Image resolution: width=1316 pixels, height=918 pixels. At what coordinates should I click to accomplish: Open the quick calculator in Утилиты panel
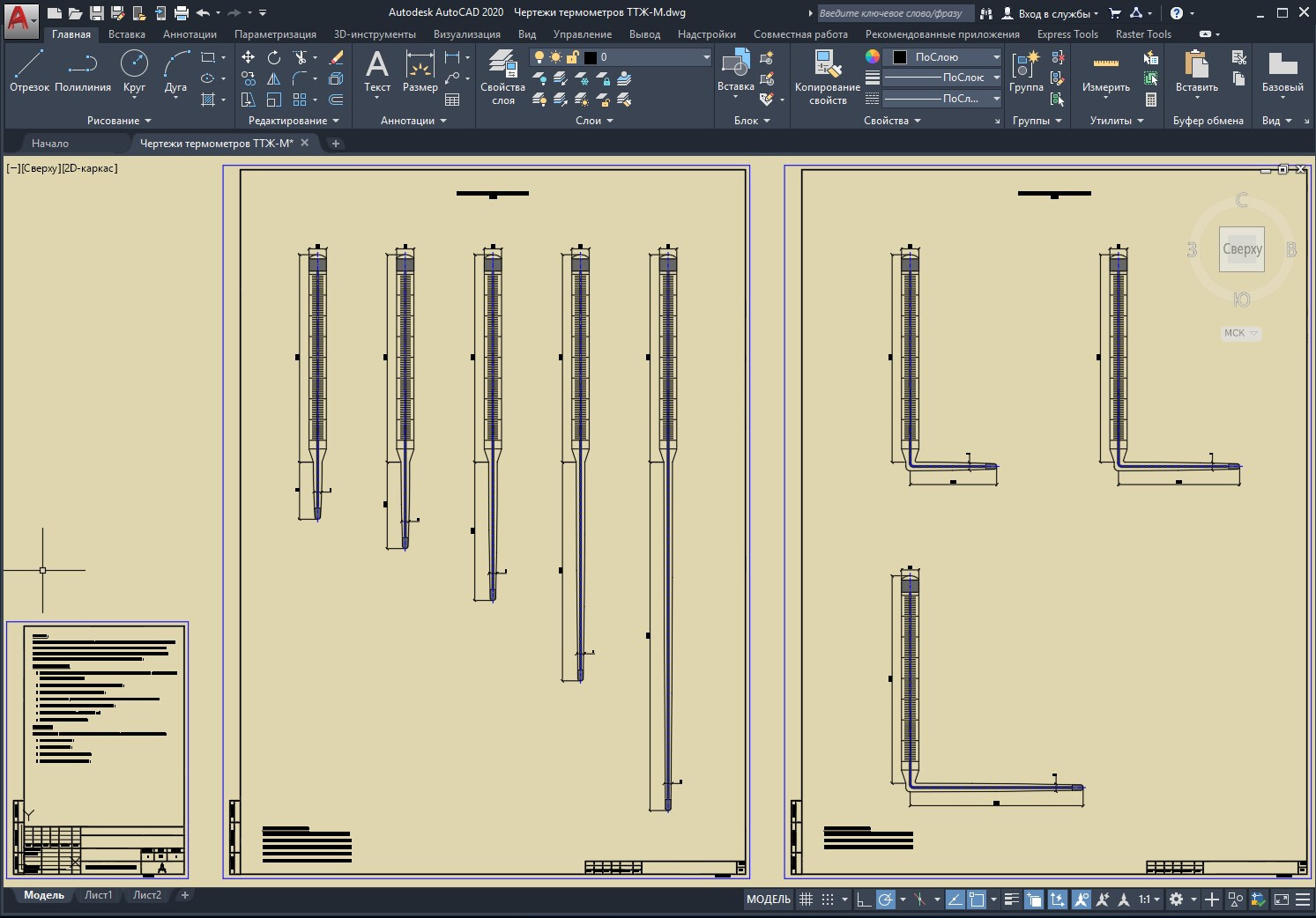tap(1150, 100)
